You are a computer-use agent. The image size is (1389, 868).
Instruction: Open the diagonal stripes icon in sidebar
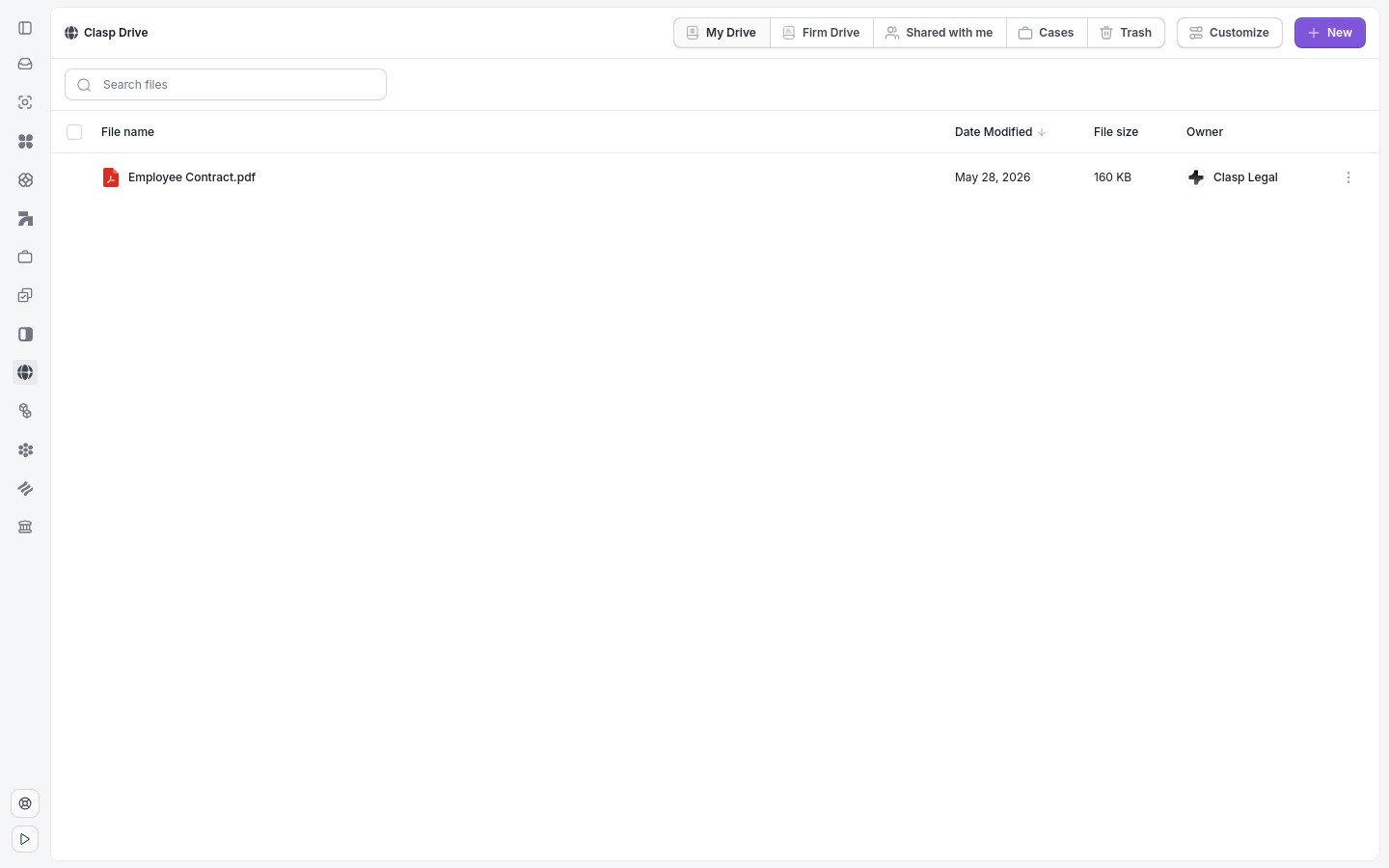tap(25, 488)
